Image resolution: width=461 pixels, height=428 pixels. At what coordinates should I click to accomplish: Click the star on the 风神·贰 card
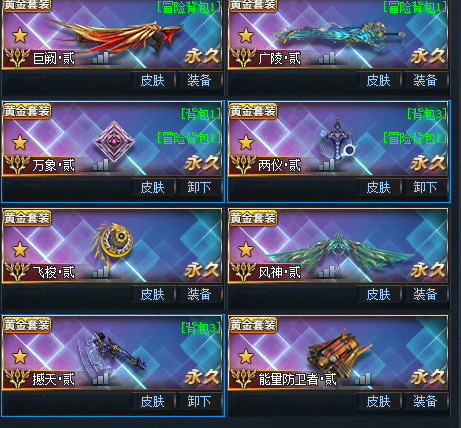pos(246,249)
